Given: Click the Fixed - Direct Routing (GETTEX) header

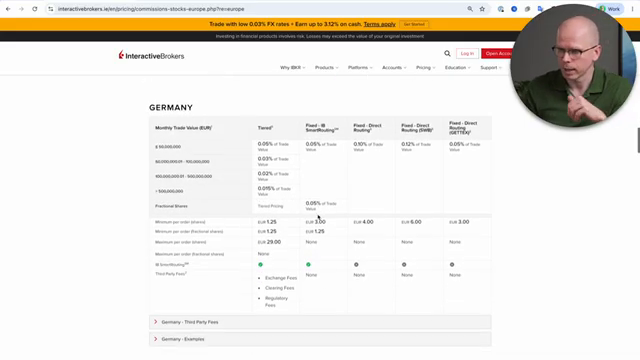Looking at the screenshot, I should point(463,128).
